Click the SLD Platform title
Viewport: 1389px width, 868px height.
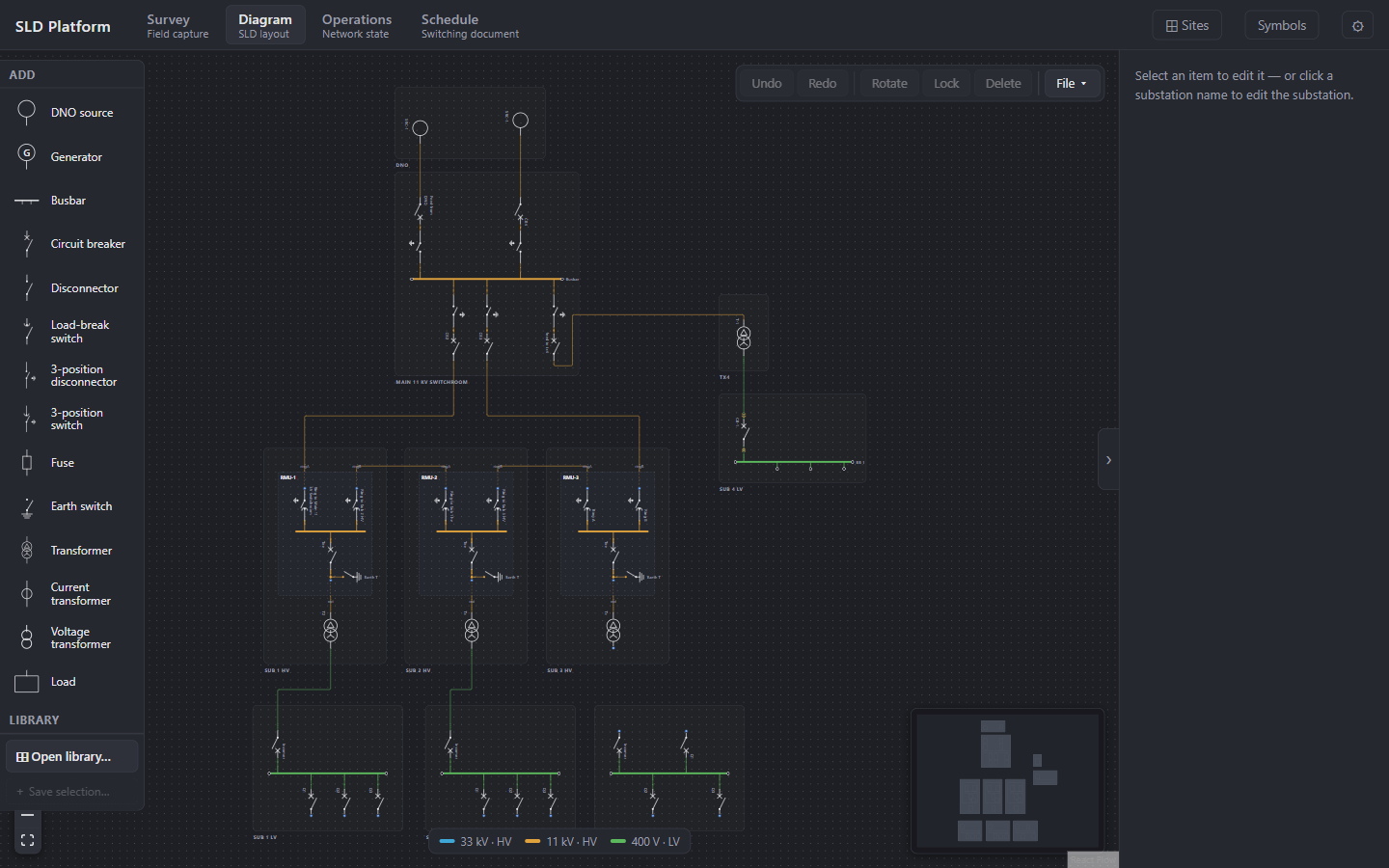click(63, 26)
